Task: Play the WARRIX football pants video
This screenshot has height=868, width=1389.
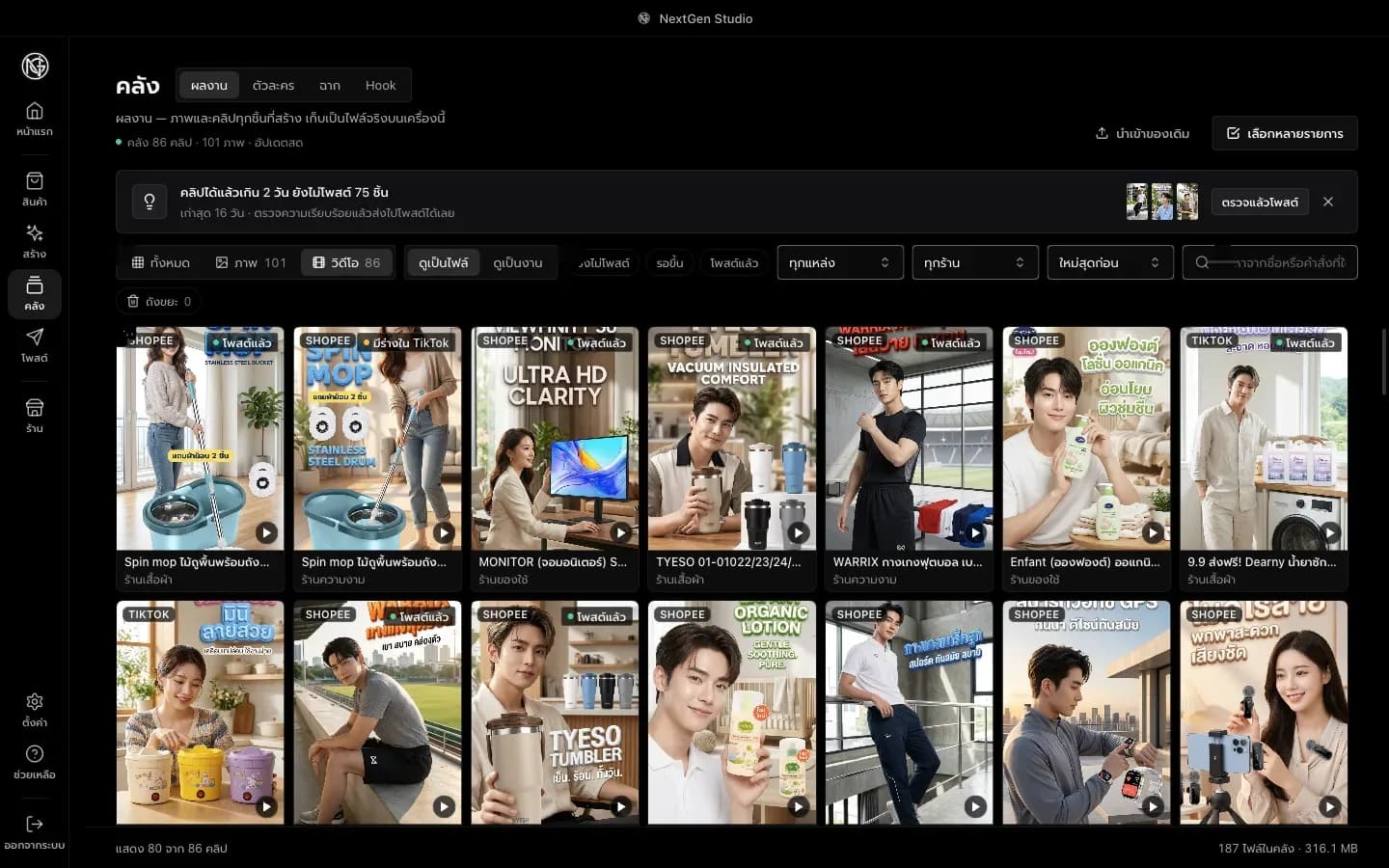Action: [x=975, y=532]
